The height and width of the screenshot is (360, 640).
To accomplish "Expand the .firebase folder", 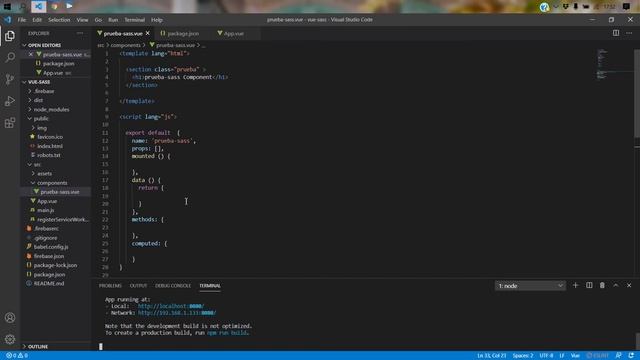I will 44,91.
